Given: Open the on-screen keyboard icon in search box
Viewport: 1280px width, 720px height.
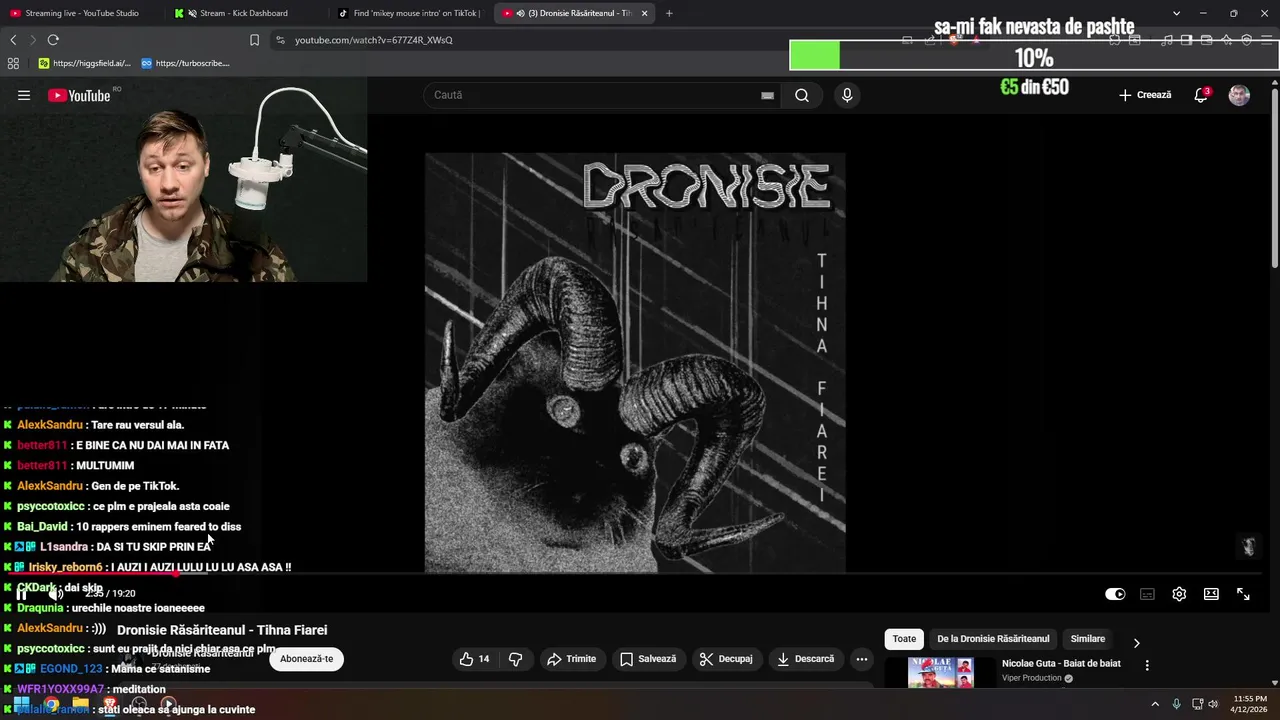Looking at the screenshot, I should pyautogui.click(x=767, y=95).
